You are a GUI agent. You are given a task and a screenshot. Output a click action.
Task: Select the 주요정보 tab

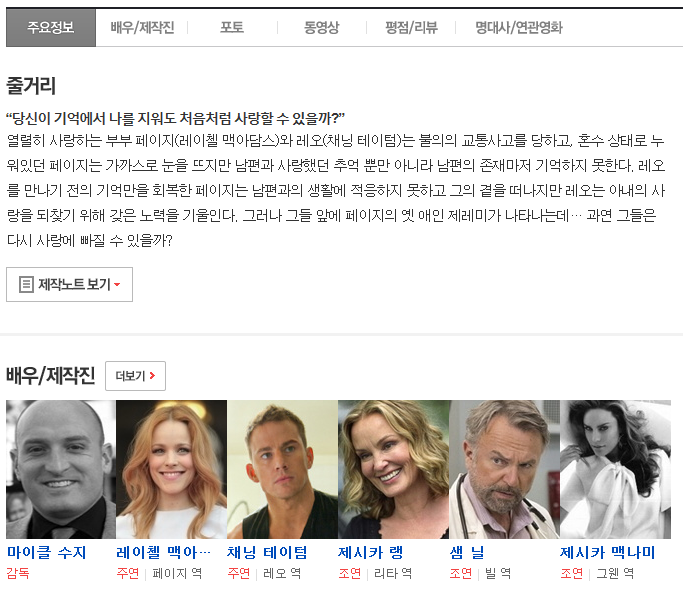click(51, 27)
